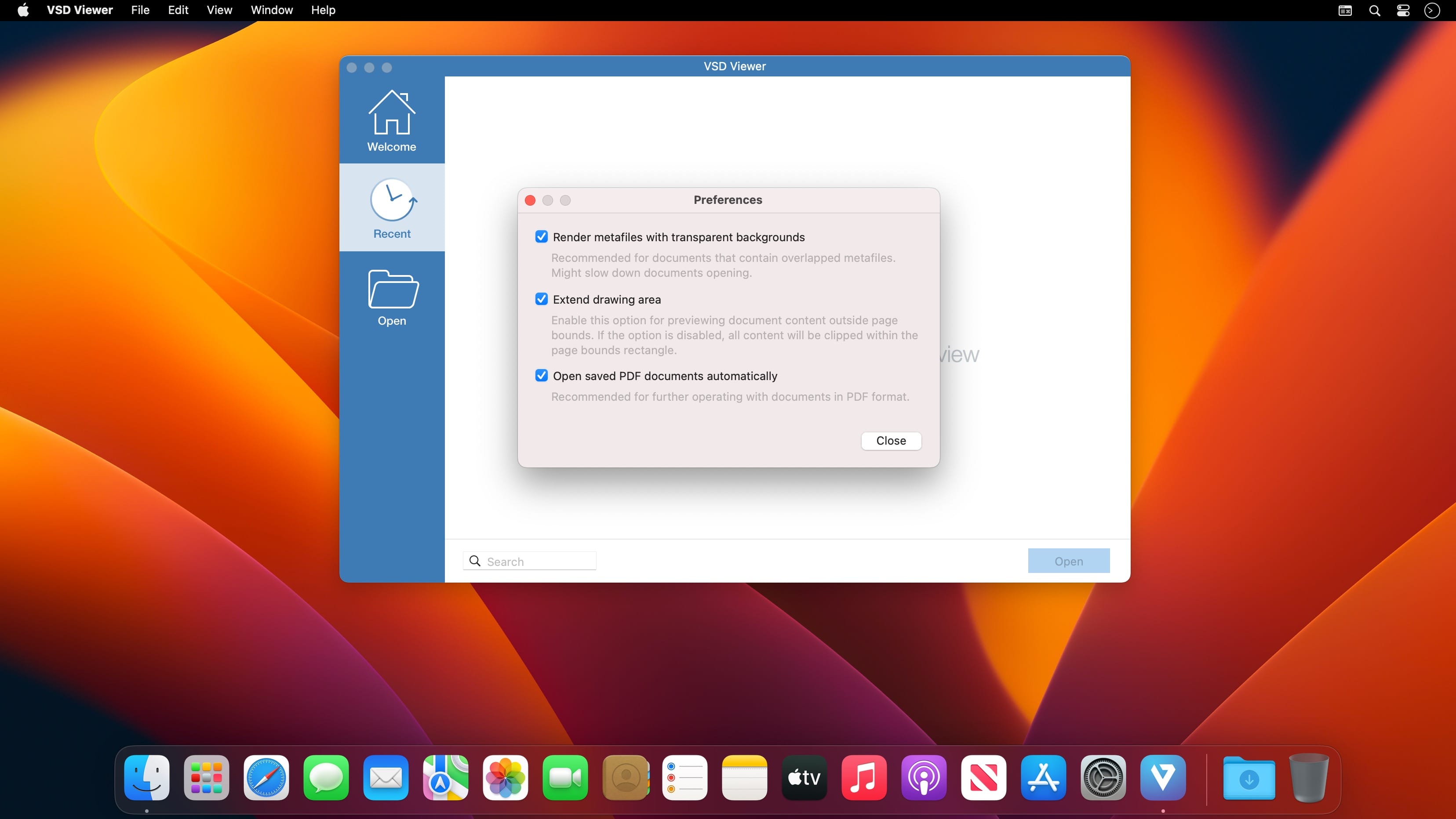Open Spotlight search in menu bar

point(1375,10)
